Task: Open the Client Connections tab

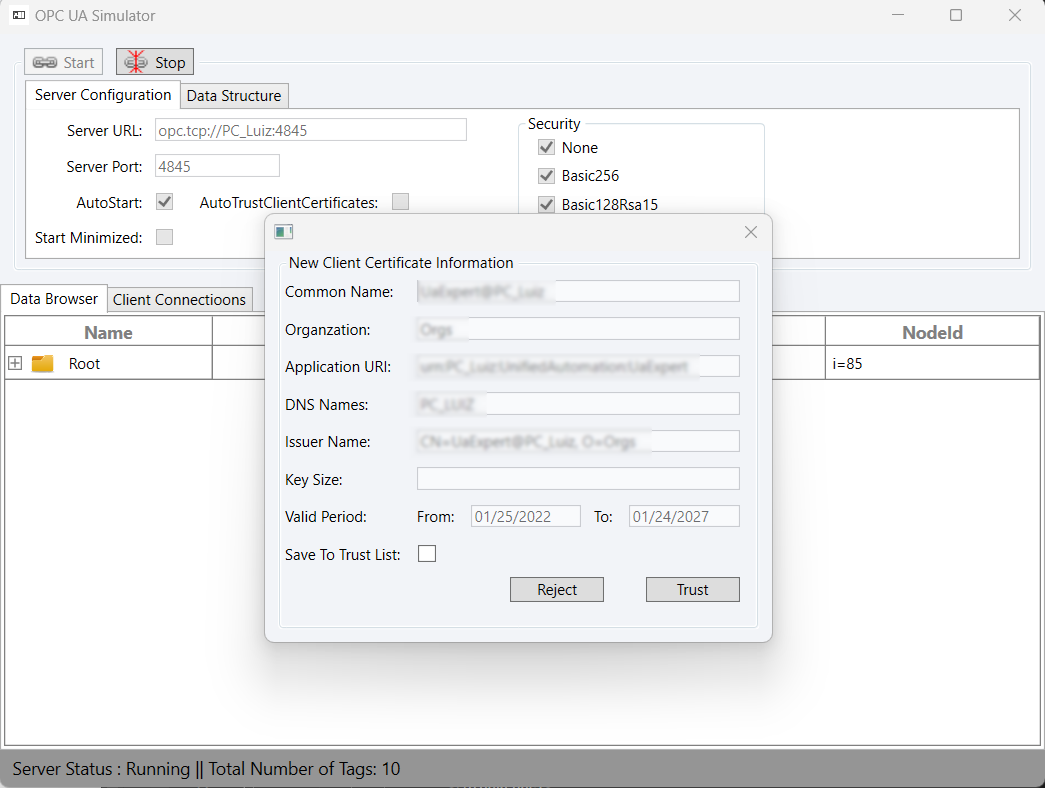Action: (x=179, y=300)
